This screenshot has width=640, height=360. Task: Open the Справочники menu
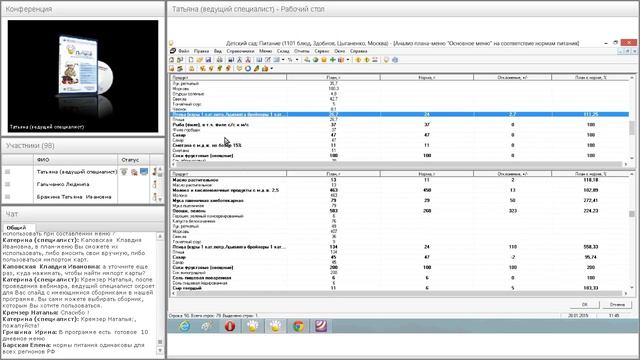click(240, 51)
